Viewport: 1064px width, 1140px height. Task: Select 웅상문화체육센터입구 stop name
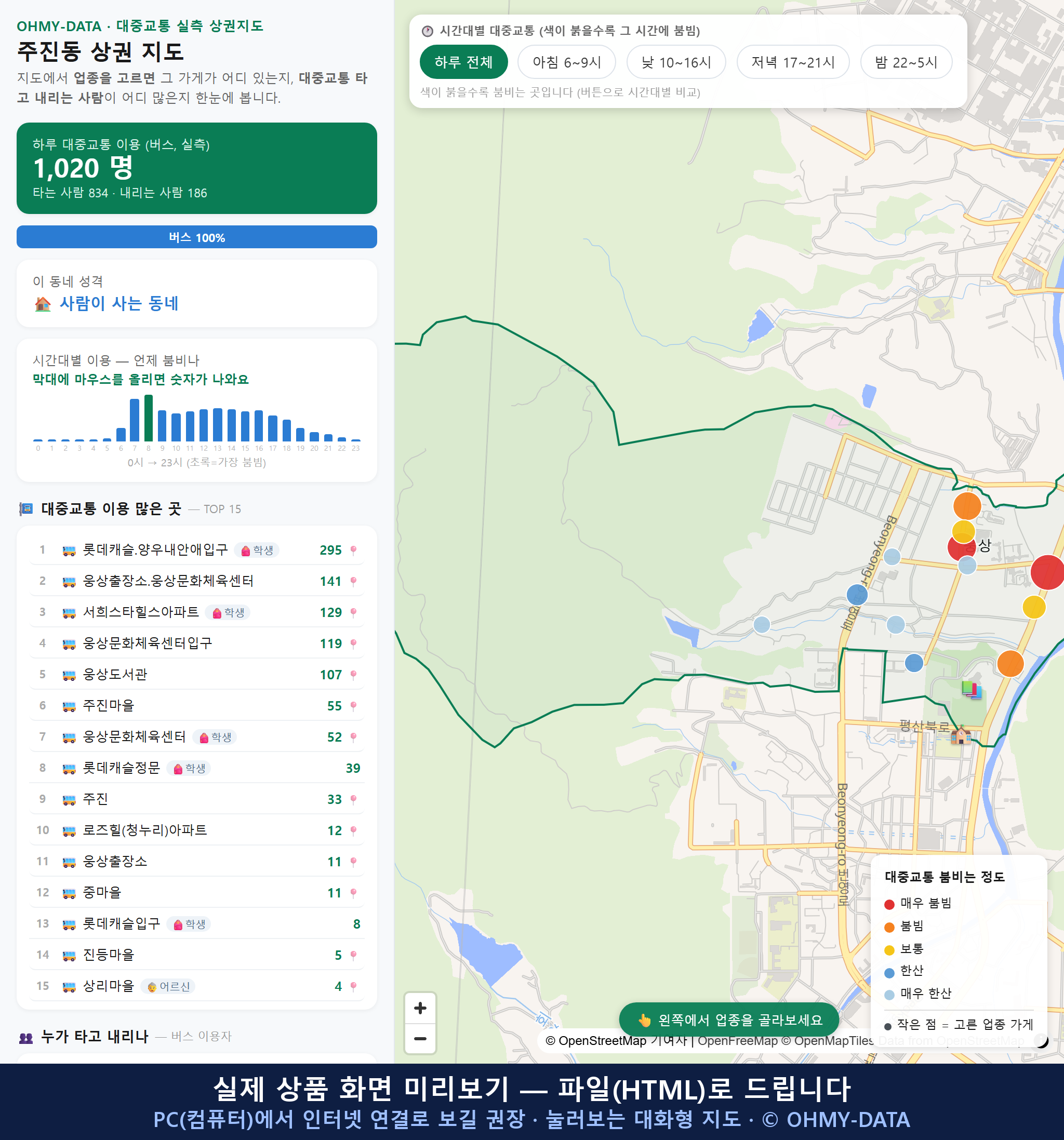click(x=148, y=643)
